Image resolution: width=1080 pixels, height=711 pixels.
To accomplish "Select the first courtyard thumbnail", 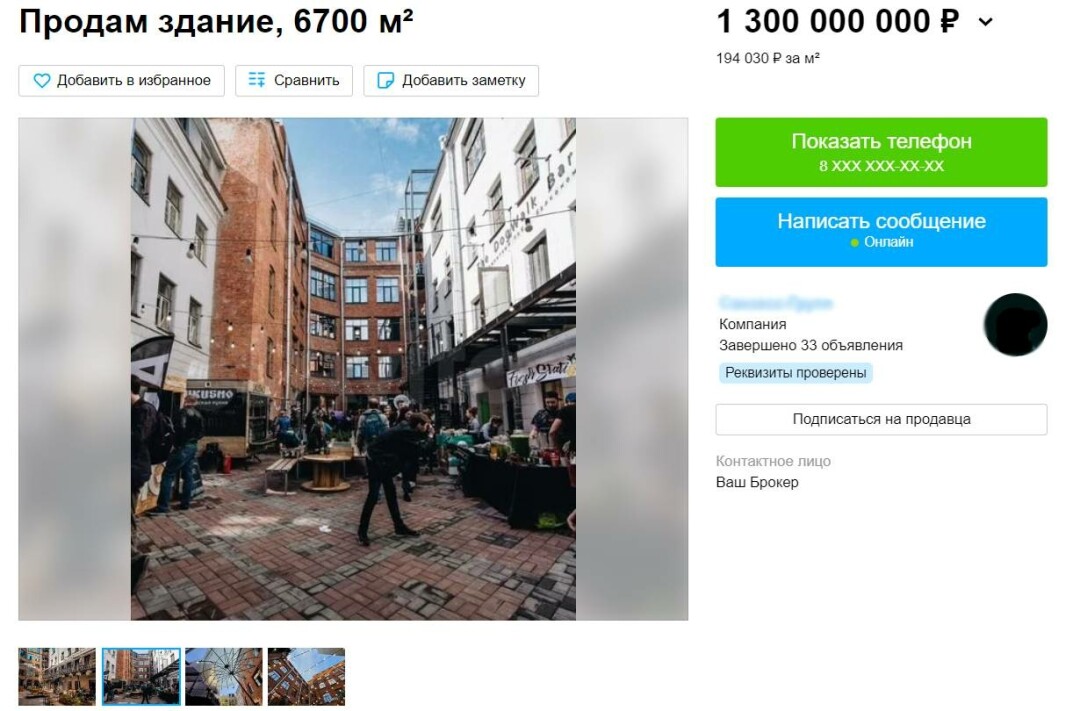I will coord(57,677).
